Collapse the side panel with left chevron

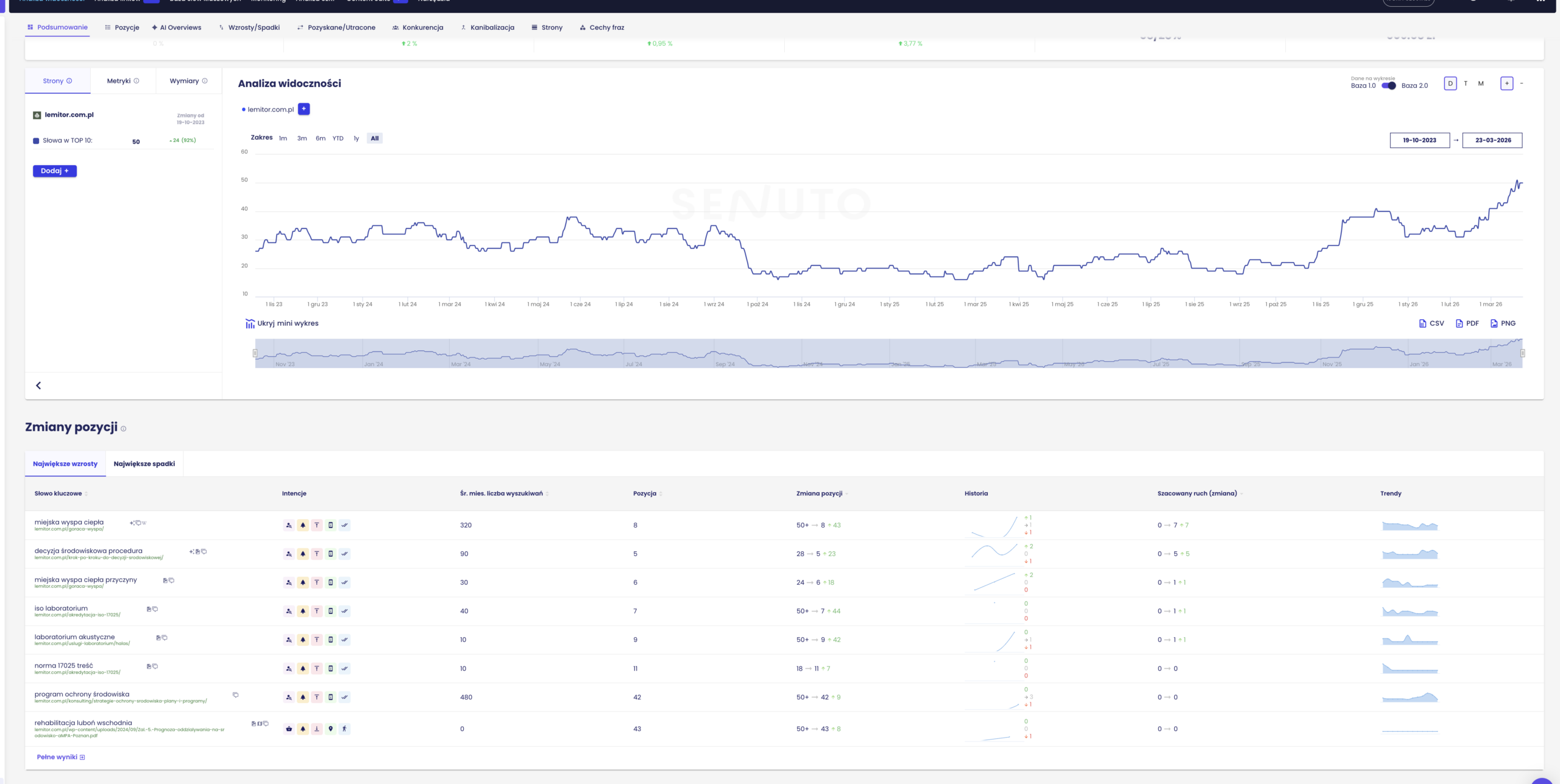coord(38,386)
